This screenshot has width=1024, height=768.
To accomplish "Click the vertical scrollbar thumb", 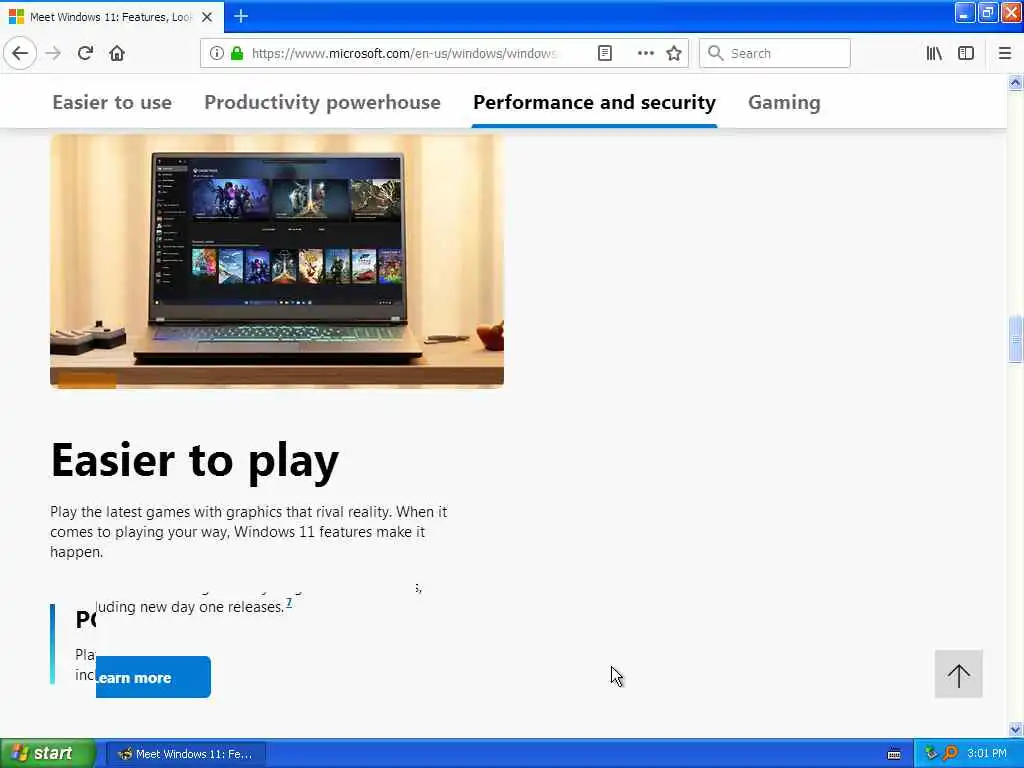I will [1015, 339].
